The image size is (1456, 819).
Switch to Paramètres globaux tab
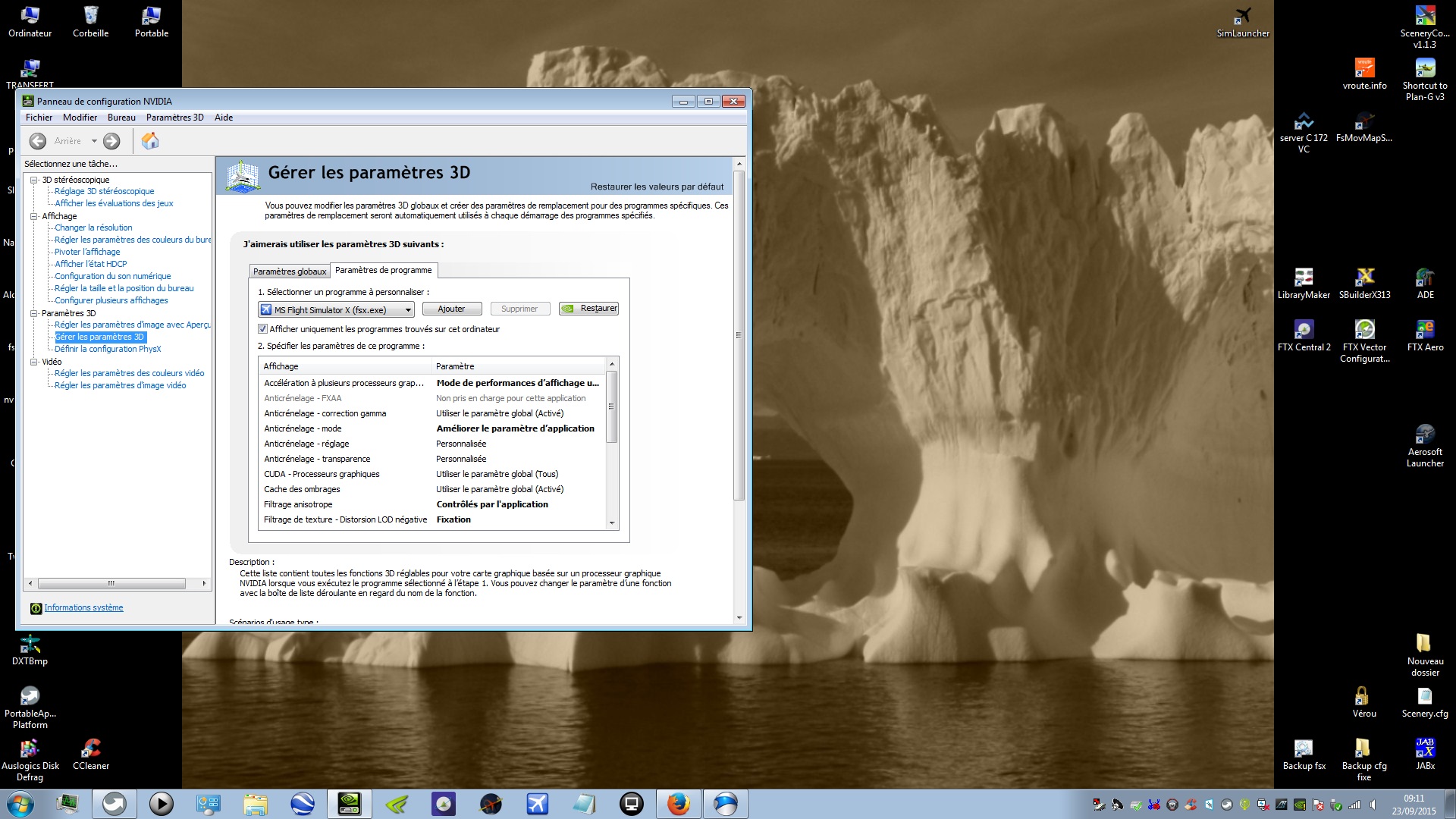pyautogui.click(x=288, y=270)
